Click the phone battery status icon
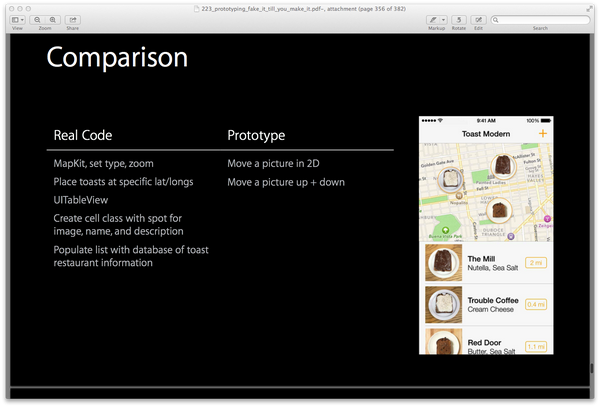Image resolution: width=600 pixels, height=407 pixels. [x=546, y=120]
